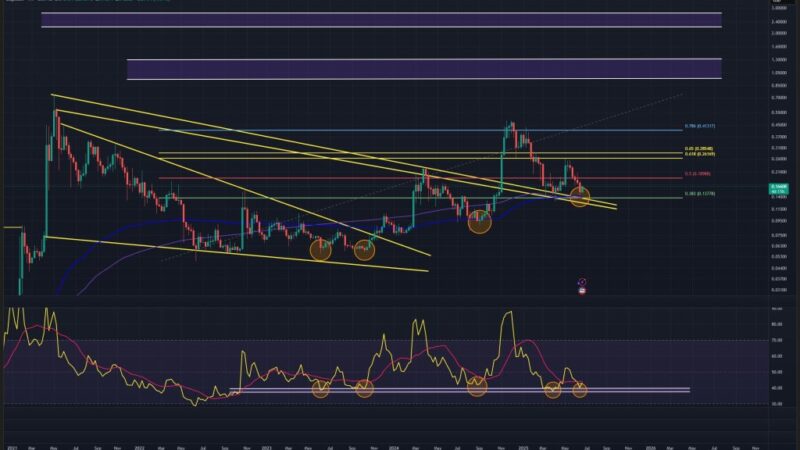This screenshot has height=450, width=800.
Task: Click the 40.00 level on the RSI scale
Action: [x=777, y=388]
